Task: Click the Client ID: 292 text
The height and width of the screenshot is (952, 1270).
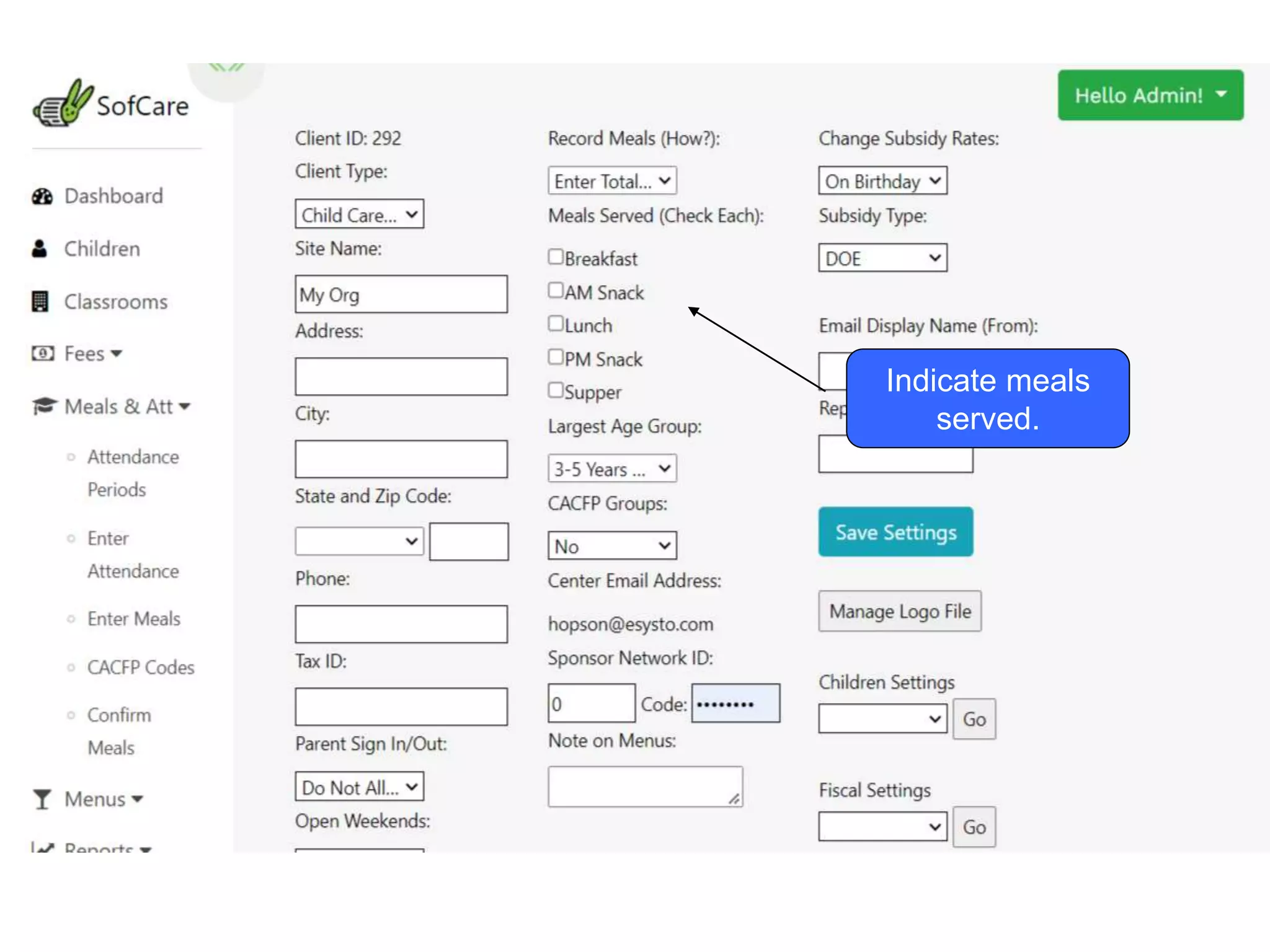Action: click(x=348, y=138)
